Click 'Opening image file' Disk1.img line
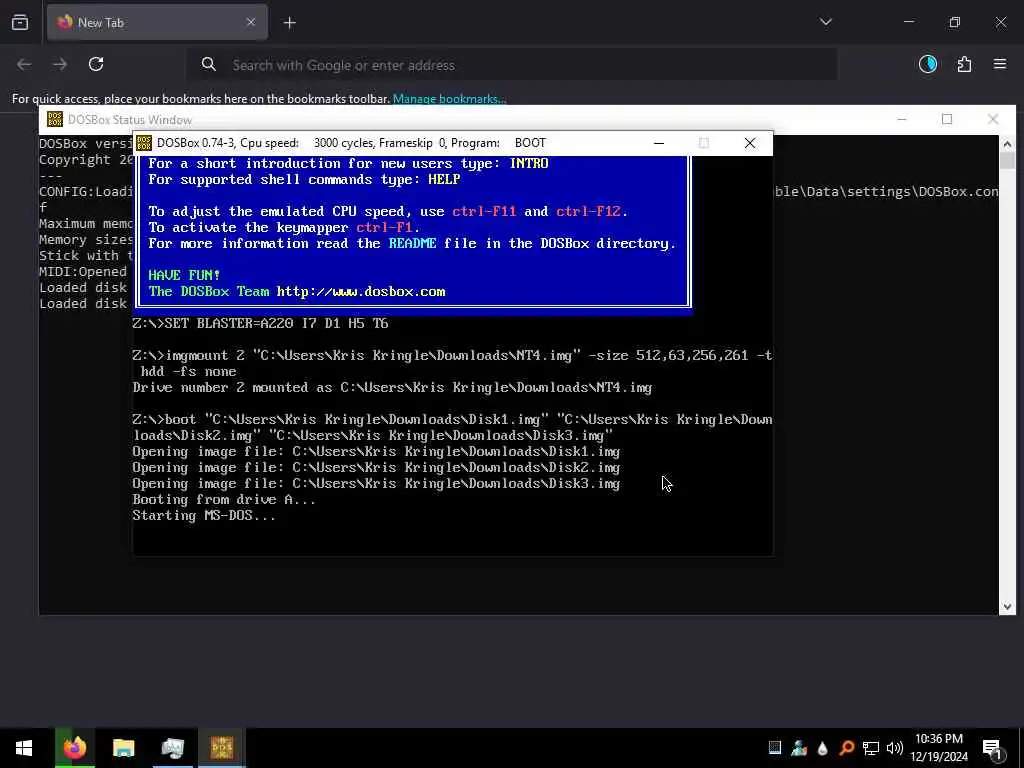 376,452
